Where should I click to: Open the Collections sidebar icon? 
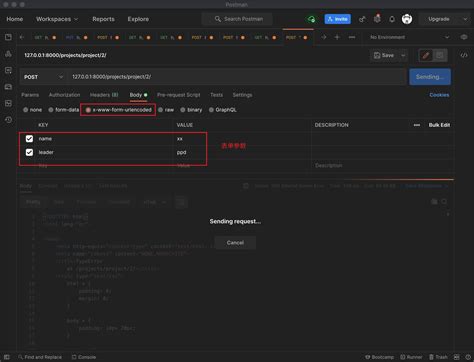[8, 37]
